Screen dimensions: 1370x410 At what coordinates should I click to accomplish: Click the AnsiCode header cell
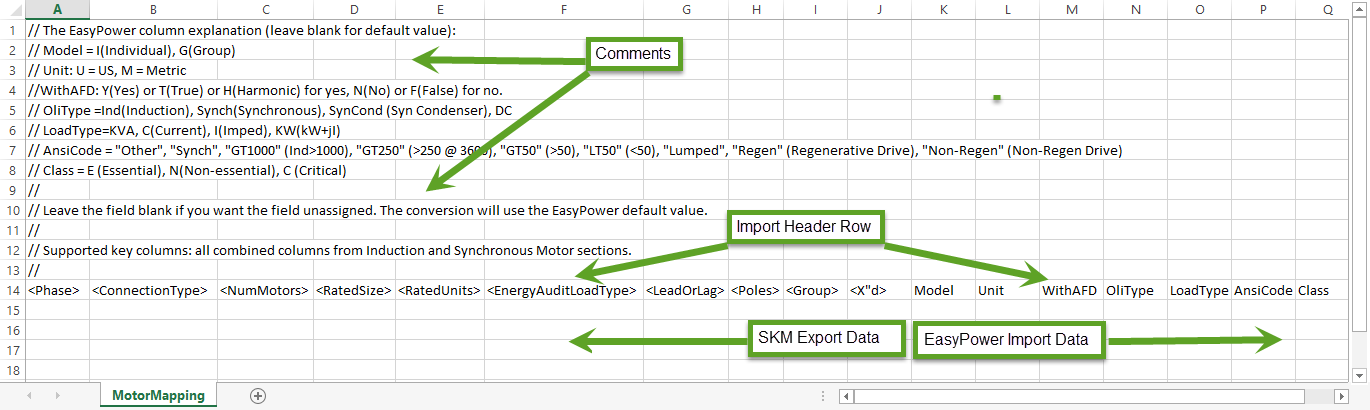click(x=1262, y=290)
